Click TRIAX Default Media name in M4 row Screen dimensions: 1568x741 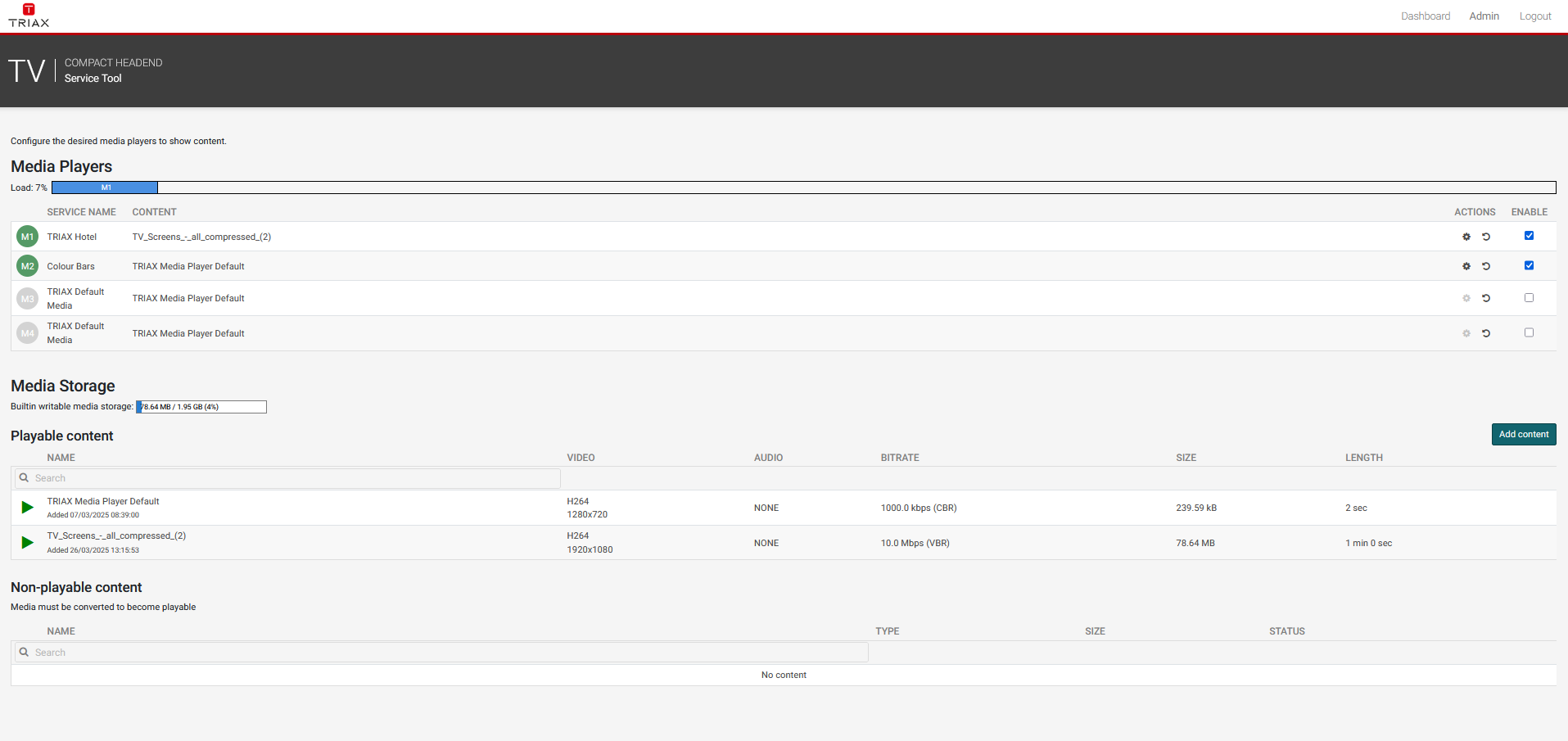coord(75,333)
